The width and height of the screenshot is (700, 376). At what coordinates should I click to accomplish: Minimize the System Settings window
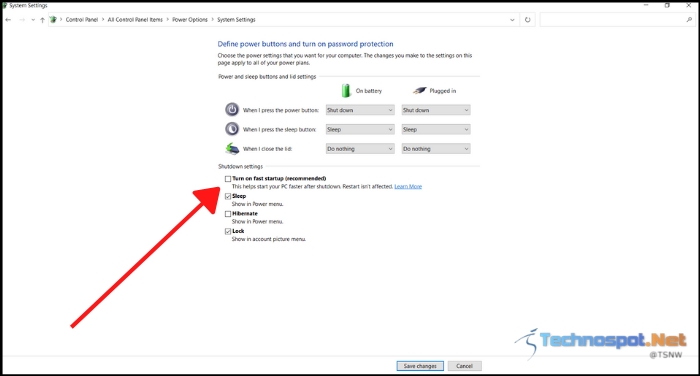pos(646,5)
